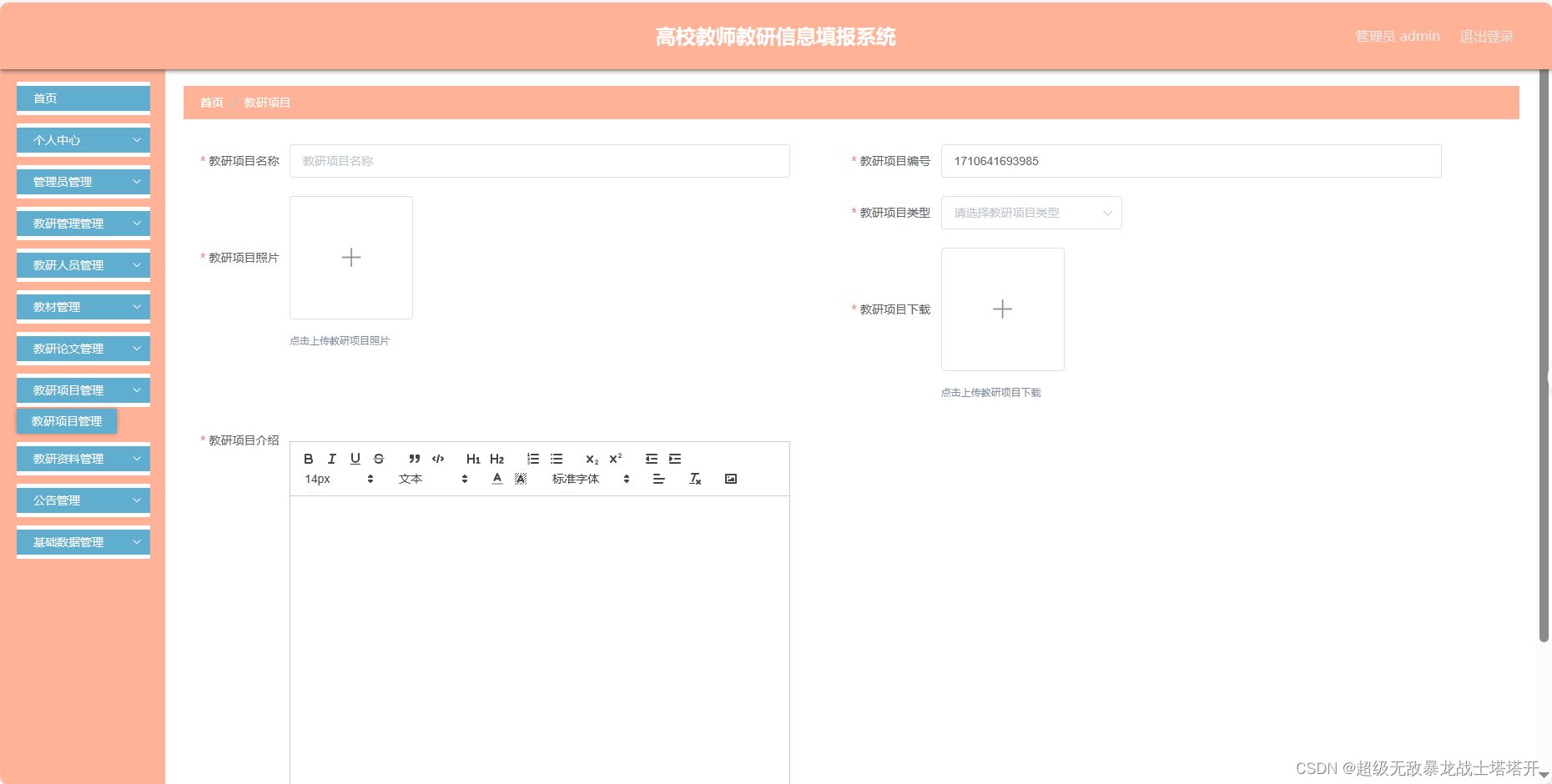
Task: Increase text indent in editor
Action: (675, 459)
